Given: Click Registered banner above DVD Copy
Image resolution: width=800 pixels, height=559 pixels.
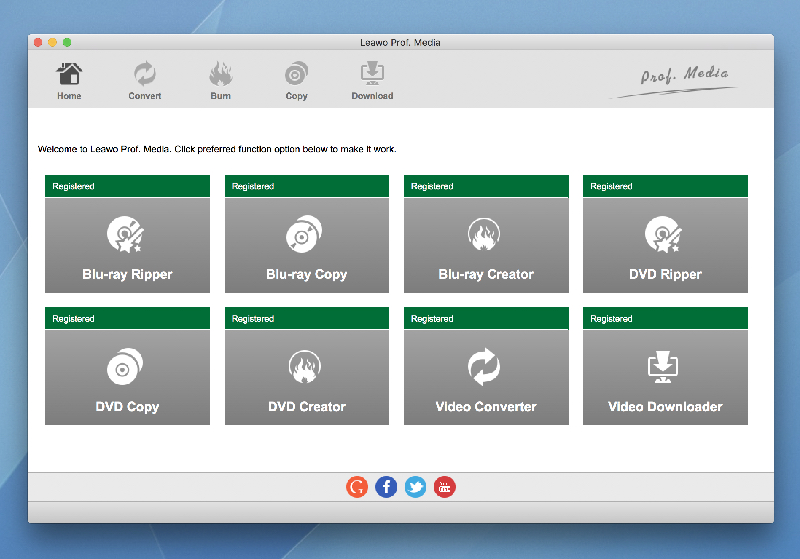Looking at the screenshot, I should click(x=128, y=318).
